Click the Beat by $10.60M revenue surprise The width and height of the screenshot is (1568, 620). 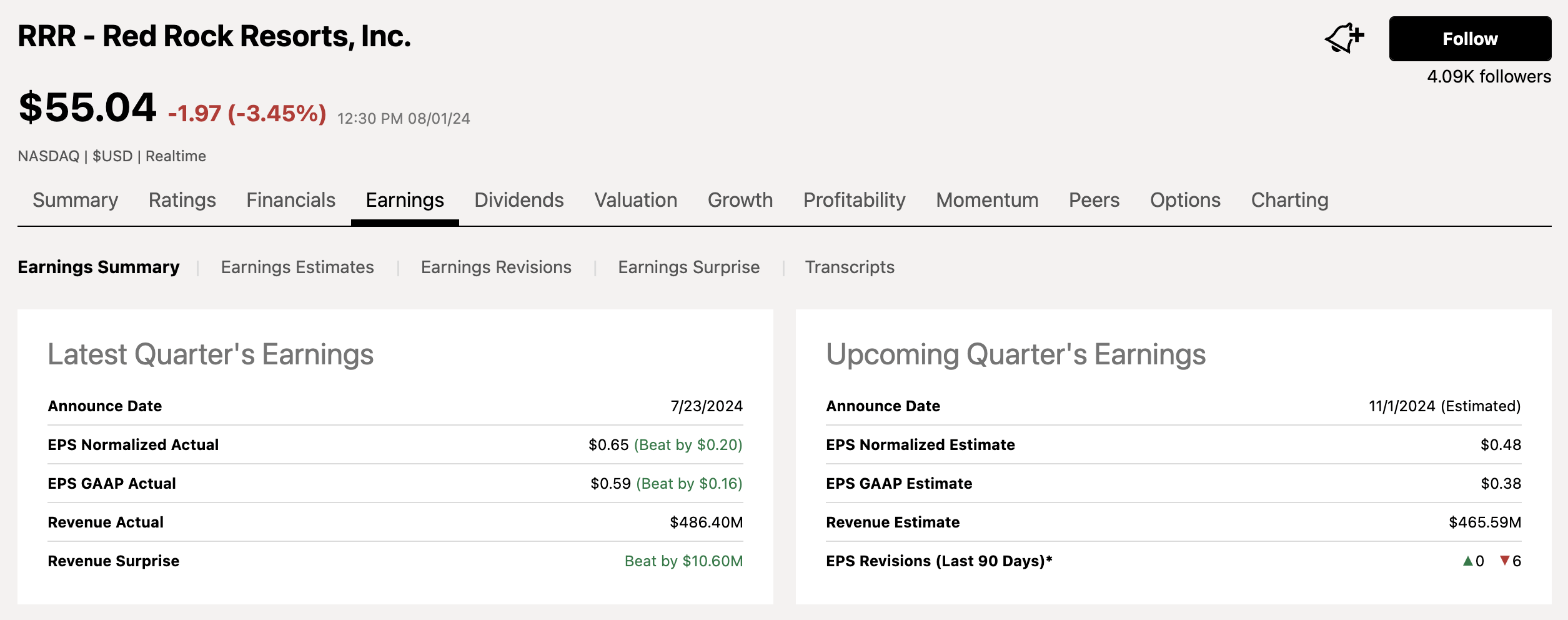pos(683,561)
